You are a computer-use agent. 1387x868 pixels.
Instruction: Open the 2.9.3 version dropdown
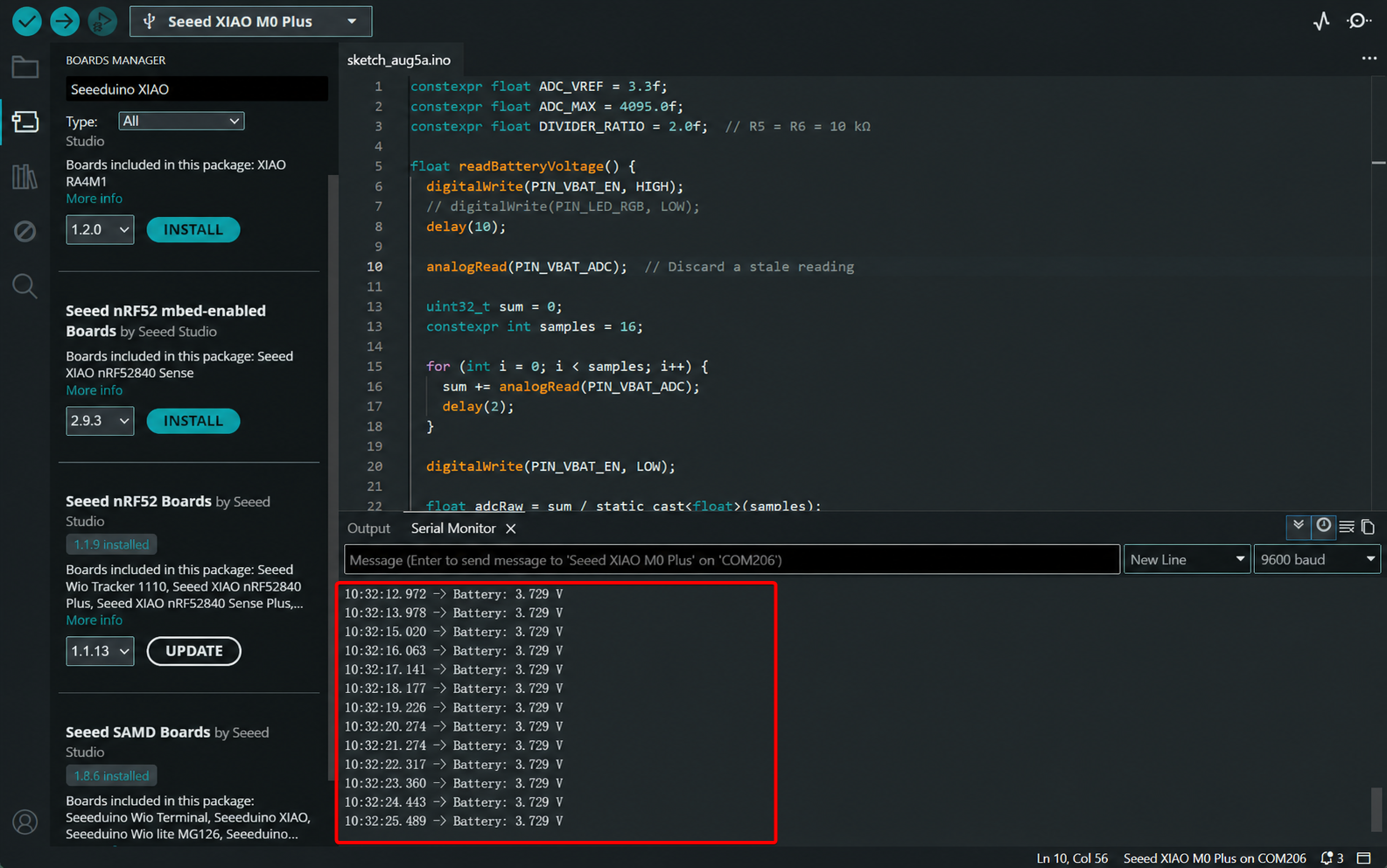tap(100, 421)
